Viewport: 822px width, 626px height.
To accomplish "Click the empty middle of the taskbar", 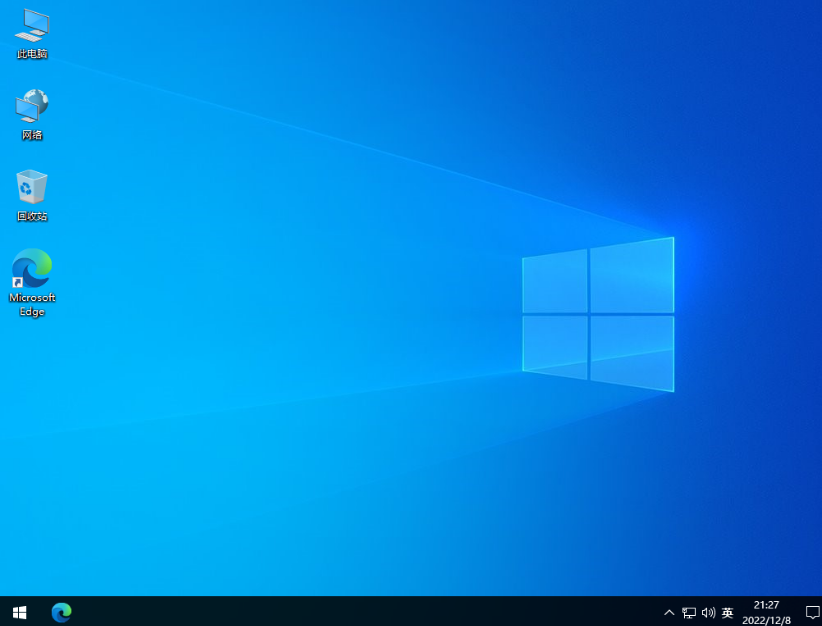I will pos(350,612).
